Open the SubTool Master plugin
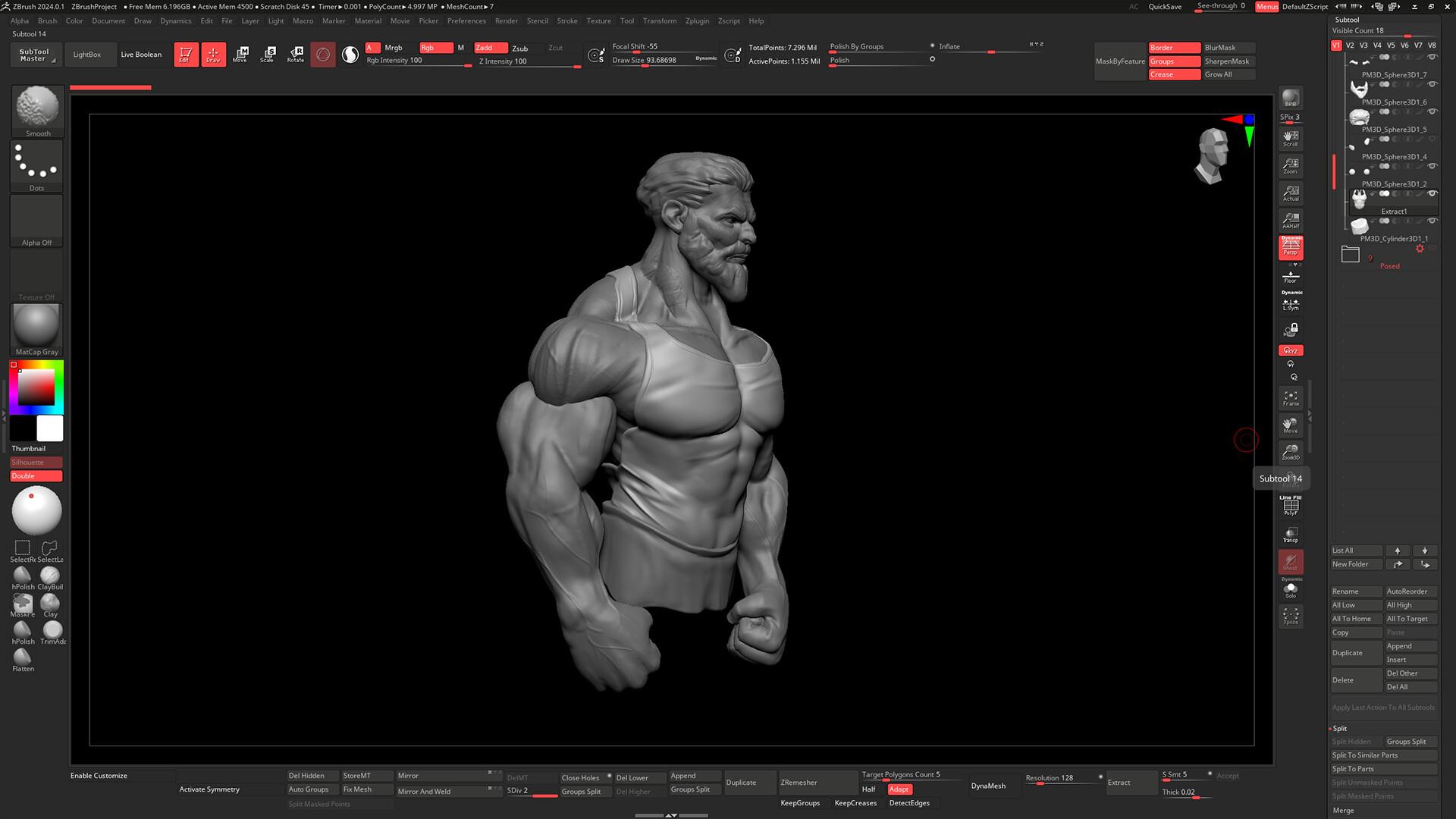The image size is (1456, 819). coord(34,54)
